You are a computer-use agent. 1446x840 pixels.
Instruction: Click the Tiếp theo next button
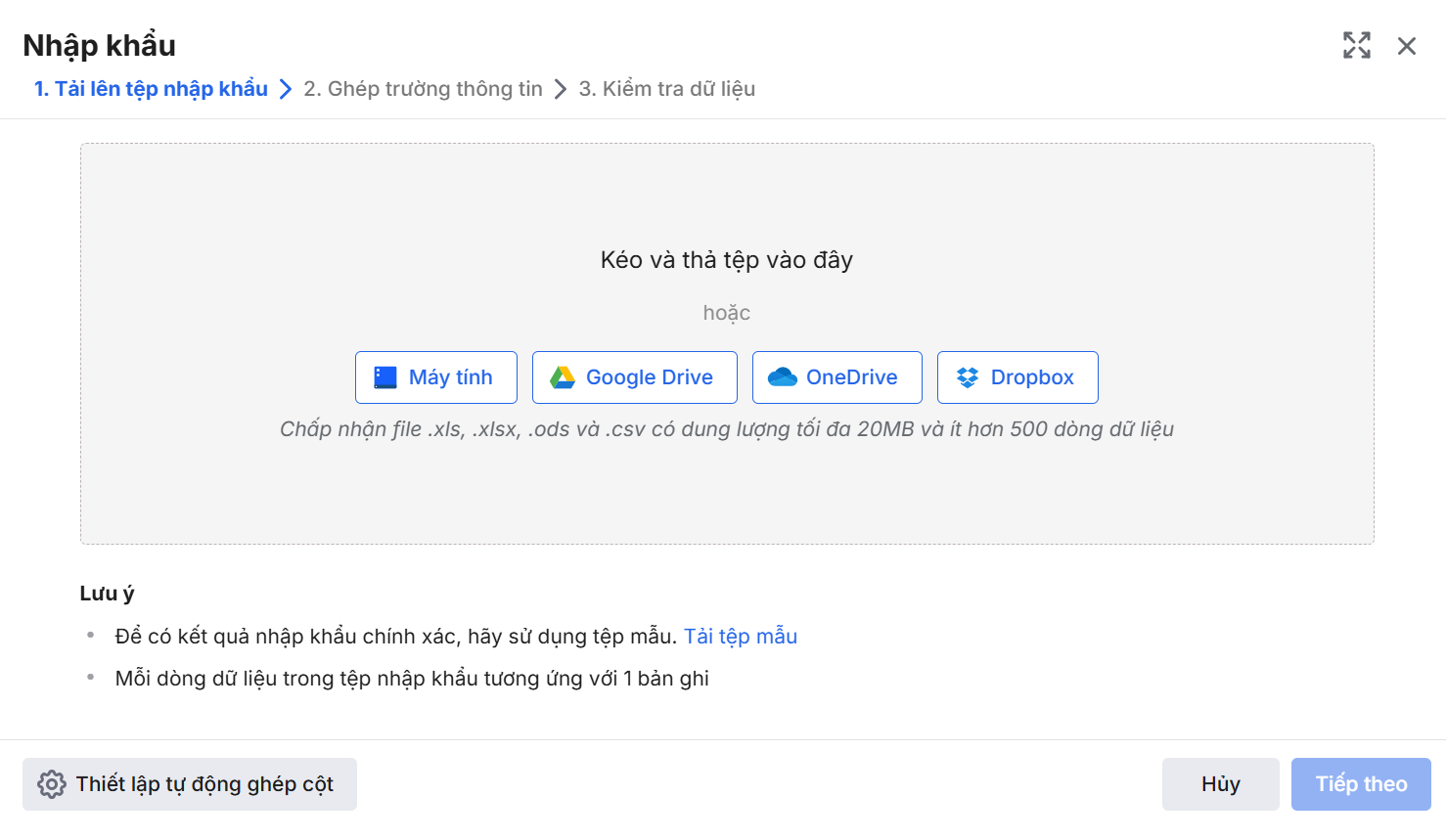point(1361,784)
